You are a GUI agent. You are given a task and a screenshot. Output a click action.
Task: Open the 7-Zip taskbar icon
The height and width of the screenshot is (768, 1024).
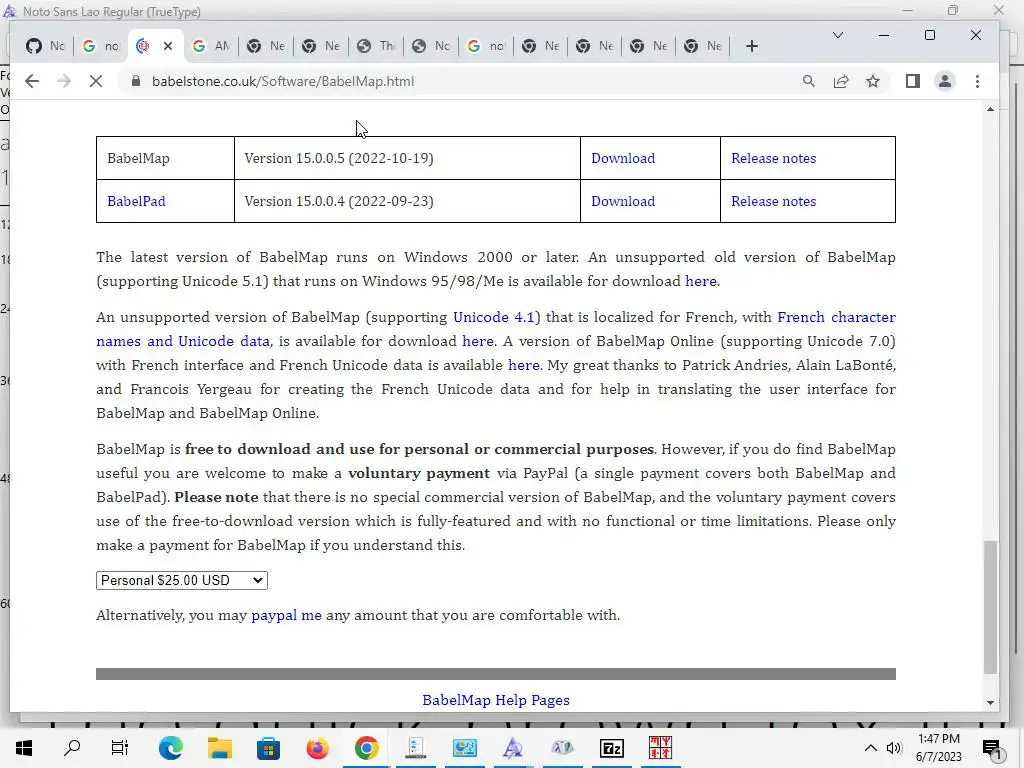[611, 748]
